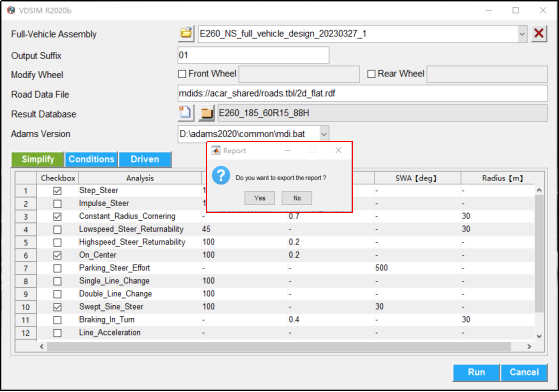Click the Road Data File input field
559x392 pixels.
pos(363,93)
